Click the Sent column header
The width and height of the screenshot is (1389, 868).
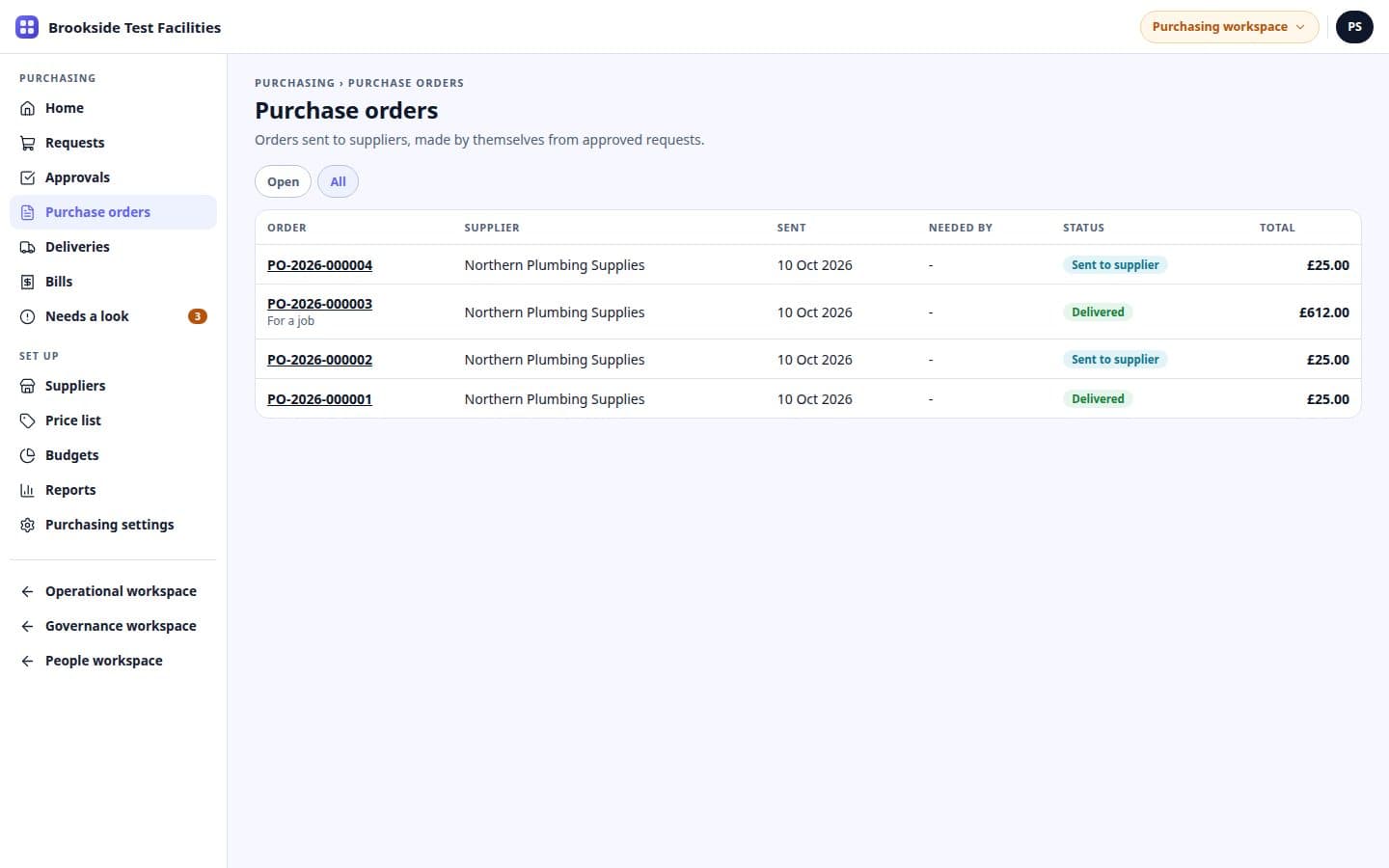[x=791, y=228]
